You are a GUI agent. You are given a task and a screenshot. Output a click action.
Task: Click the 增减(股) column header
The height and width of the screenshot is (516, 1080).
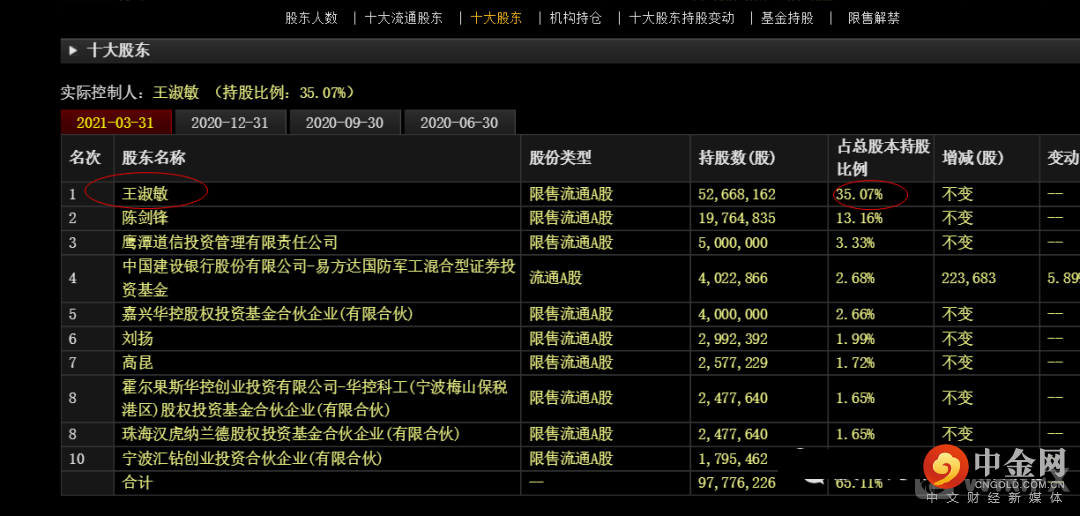pyautogui.click(x=973, y=158)
